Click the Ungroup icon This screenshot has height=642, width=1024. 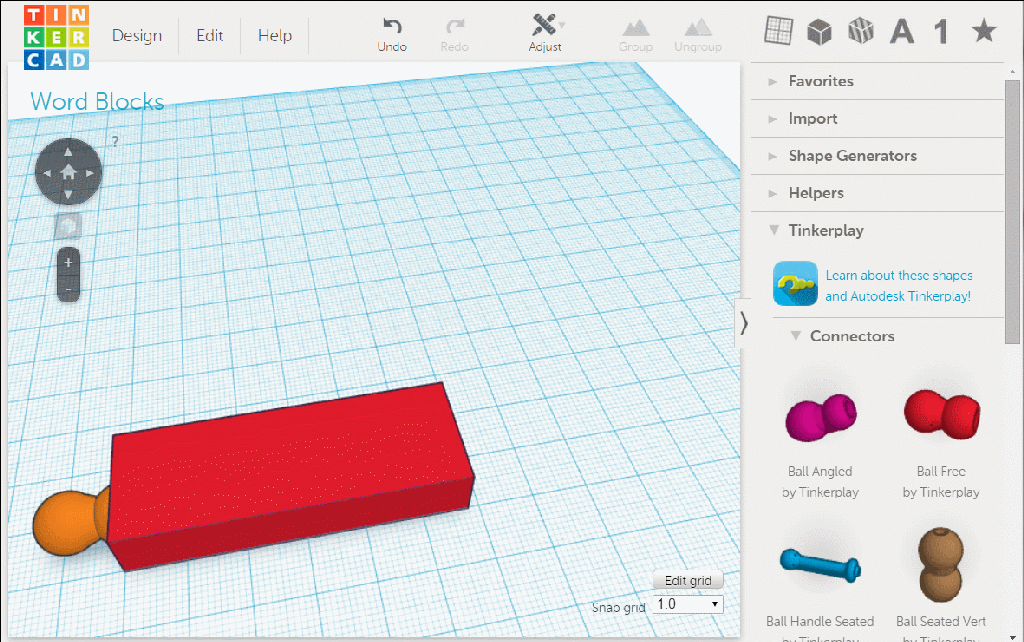697,27
